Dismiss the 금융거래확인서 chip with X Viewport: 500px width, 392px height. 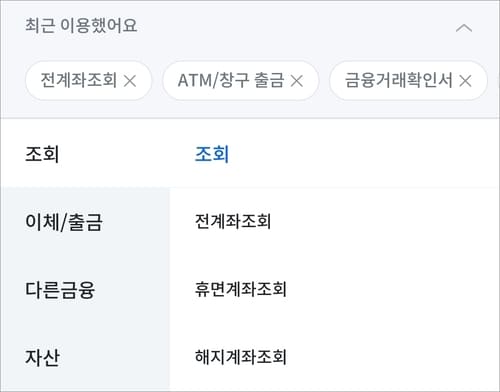click(x=465, y=81)
